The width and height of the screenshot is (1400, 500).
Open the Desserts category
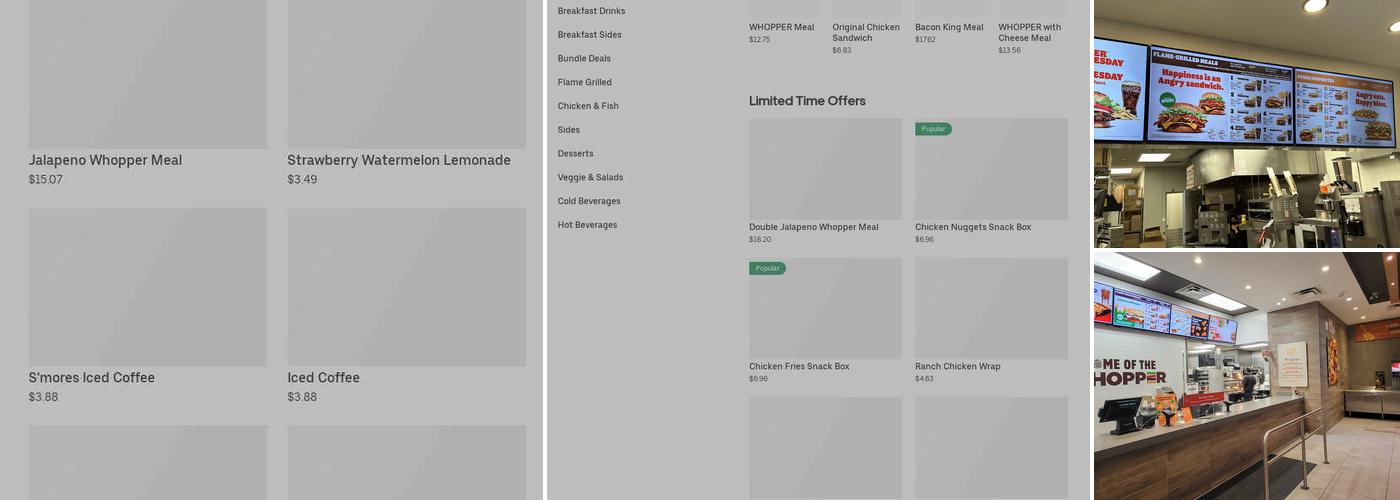[575, 154]
